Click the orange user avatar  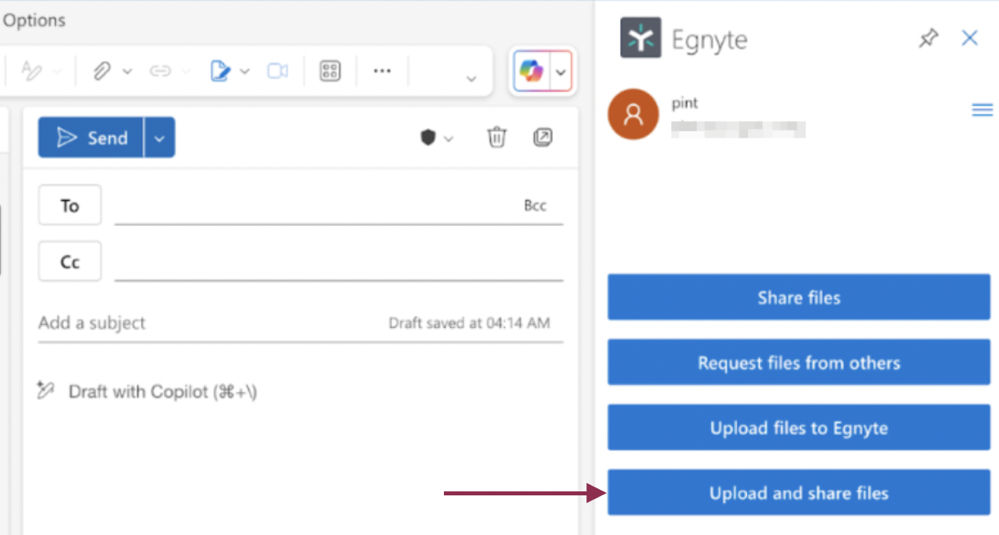coord(633,114)
